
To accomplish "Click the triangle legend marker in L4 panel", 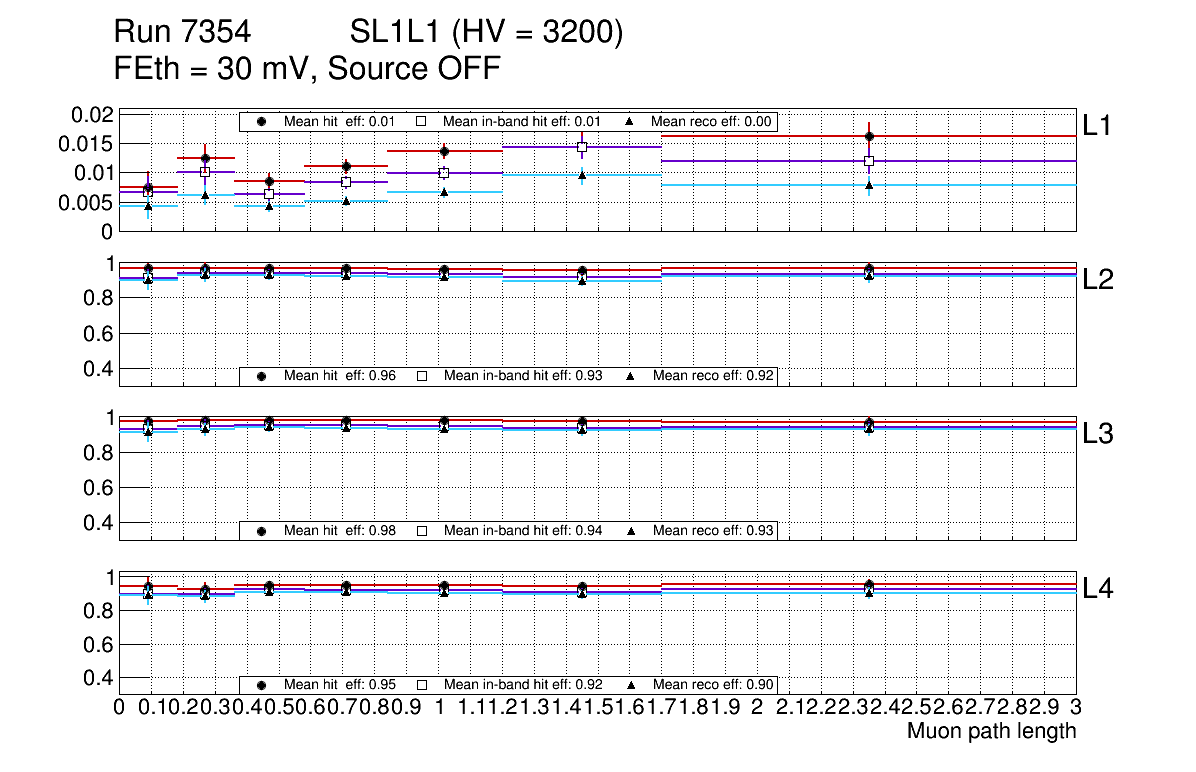I will click(631, 685).
